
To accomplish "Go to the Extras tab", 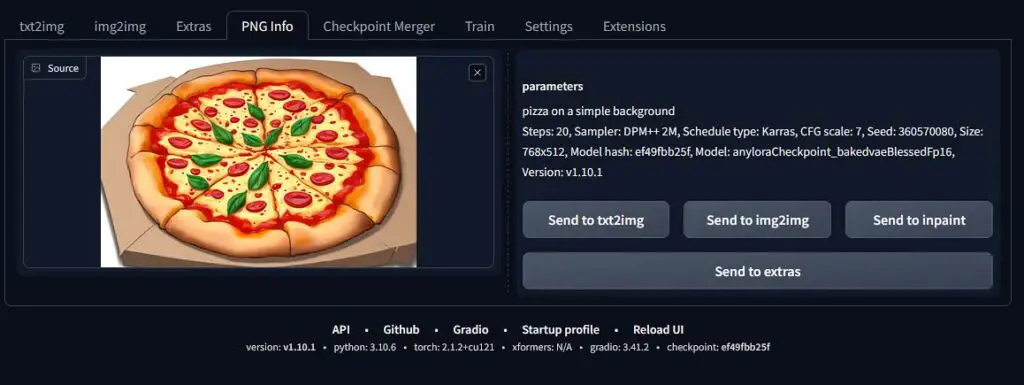I will tap(193, 27).
